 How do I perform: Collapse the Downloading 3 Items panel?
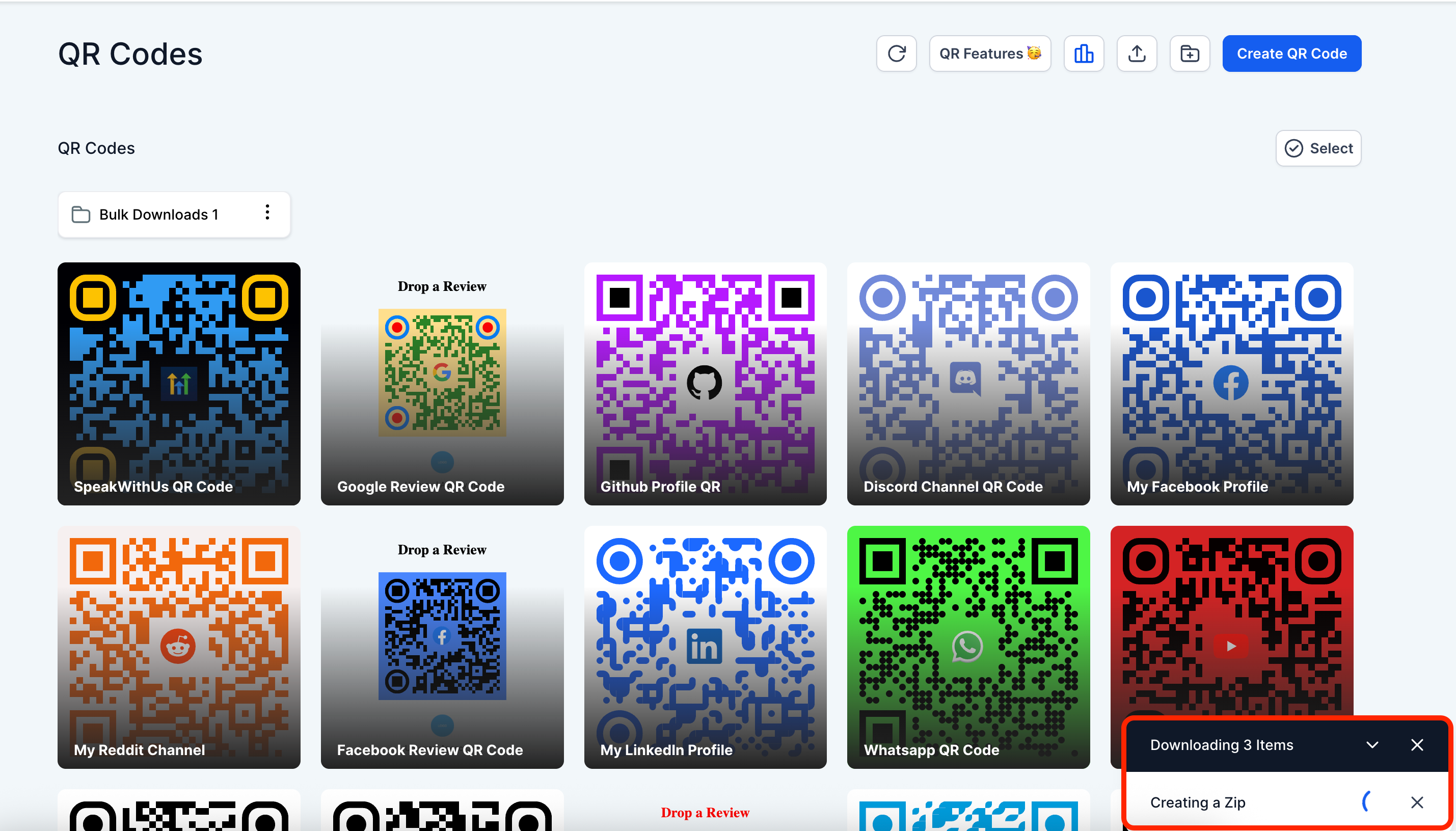point(1372,745)
